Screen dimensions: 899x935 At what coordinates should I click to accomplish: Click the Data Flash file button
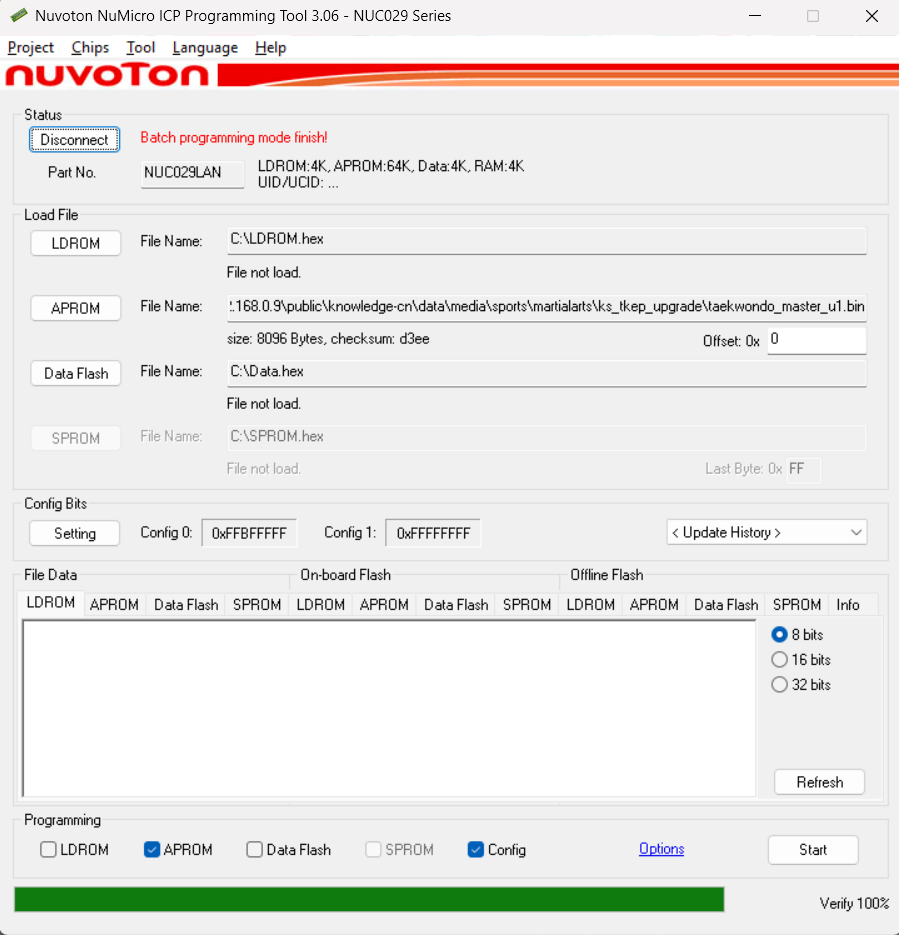tap(76, 373)
